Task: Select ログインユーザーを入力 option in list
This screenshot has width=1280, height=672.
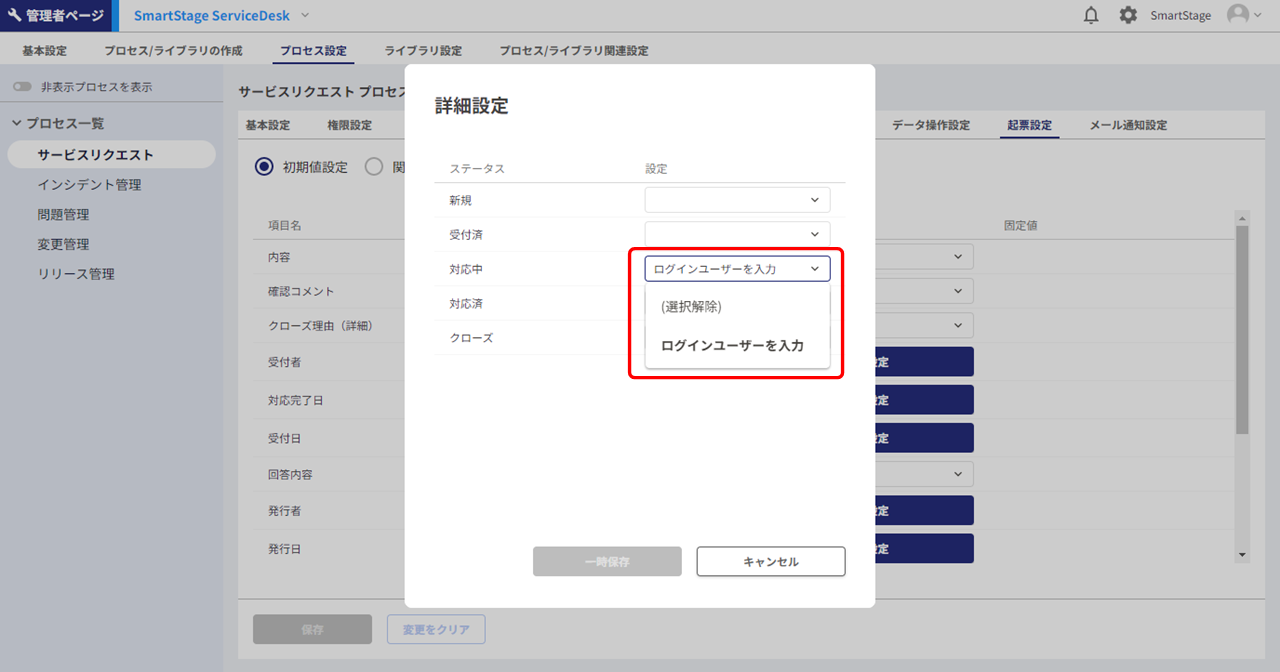Action: coord(732,346)
